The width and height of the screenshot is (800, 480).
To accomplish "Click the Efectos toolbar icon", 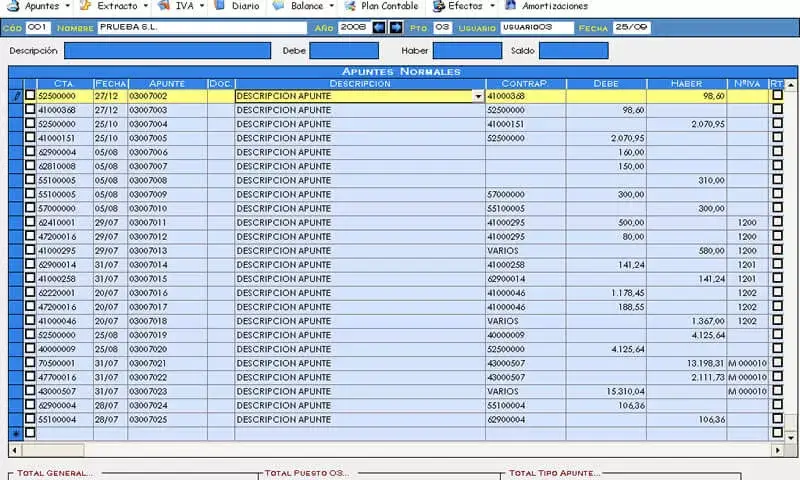I will [438, 6].
